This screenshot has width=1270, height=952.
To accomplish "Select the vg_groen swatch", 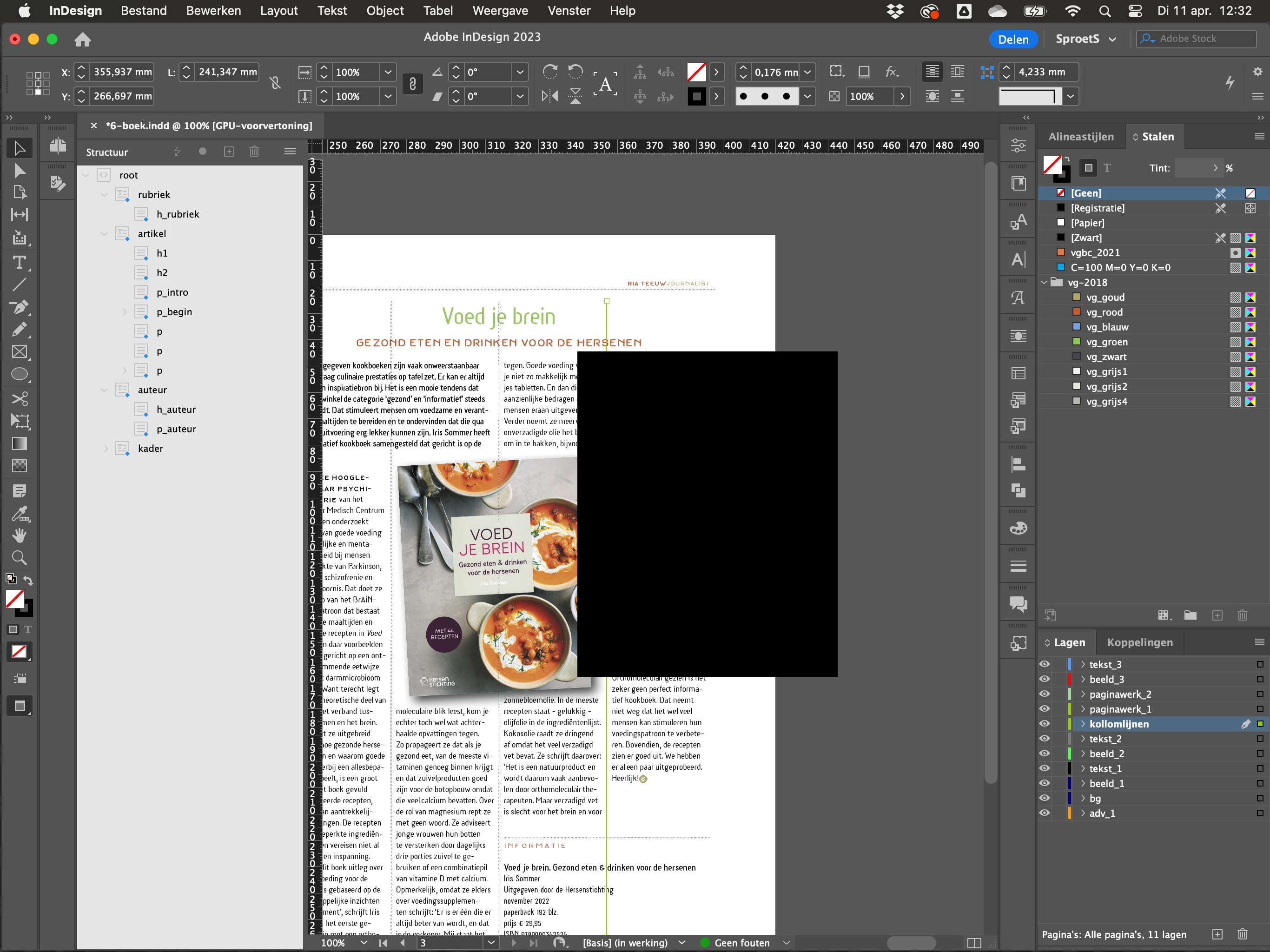I will [x=1106, y=342].
